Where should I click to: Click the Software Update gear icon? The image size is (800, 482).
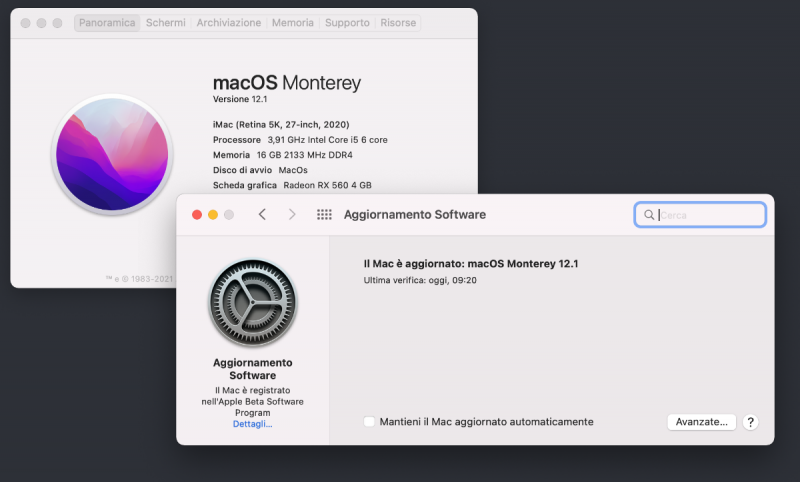(253, 302)
